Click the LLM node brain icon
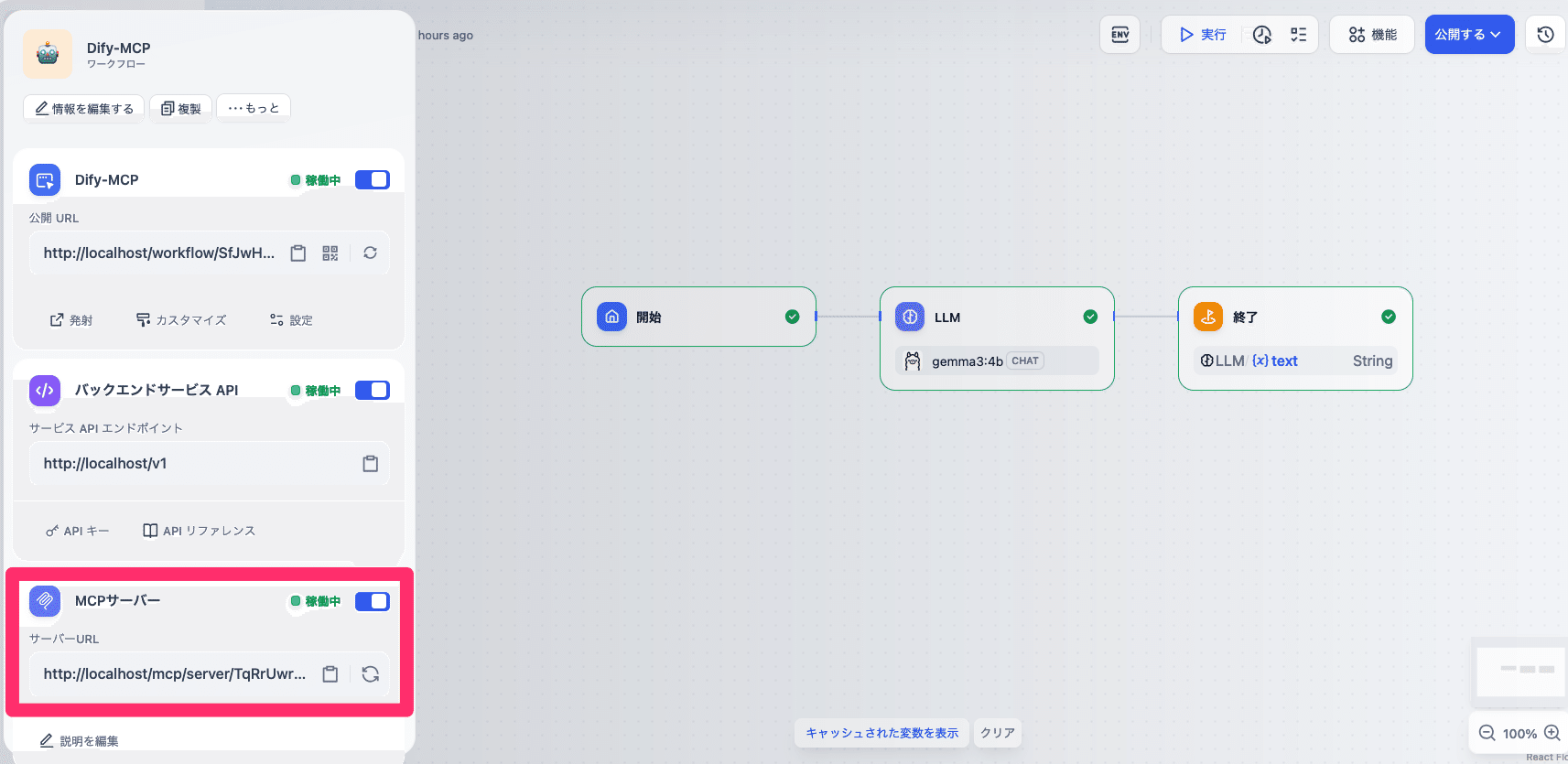Image resolution: width=1568 pixels, height=764 pixels. (x=910, y=317)
